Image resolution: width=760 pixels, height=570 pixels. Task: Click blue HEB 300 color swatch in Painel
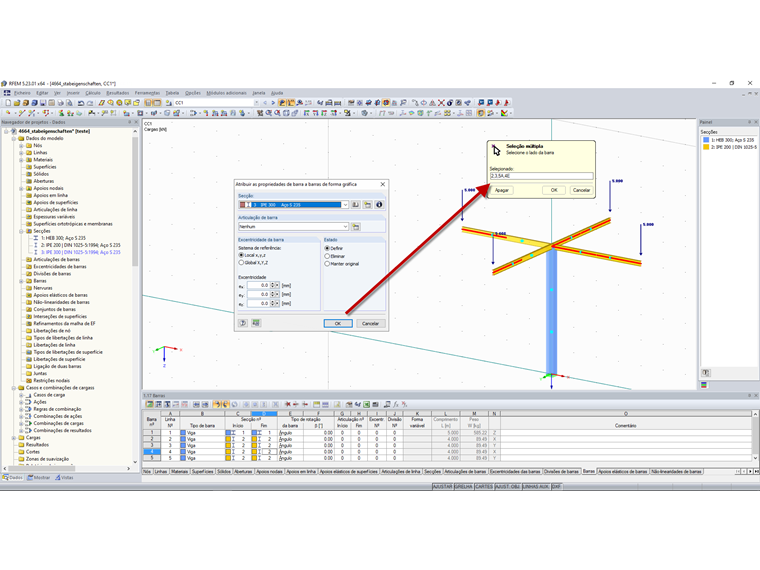tap(706, 140)
